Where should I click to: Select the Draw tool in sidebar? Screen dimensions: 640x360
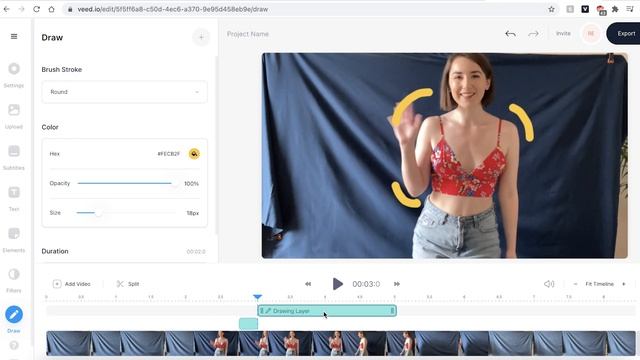(x=14, y=319)
